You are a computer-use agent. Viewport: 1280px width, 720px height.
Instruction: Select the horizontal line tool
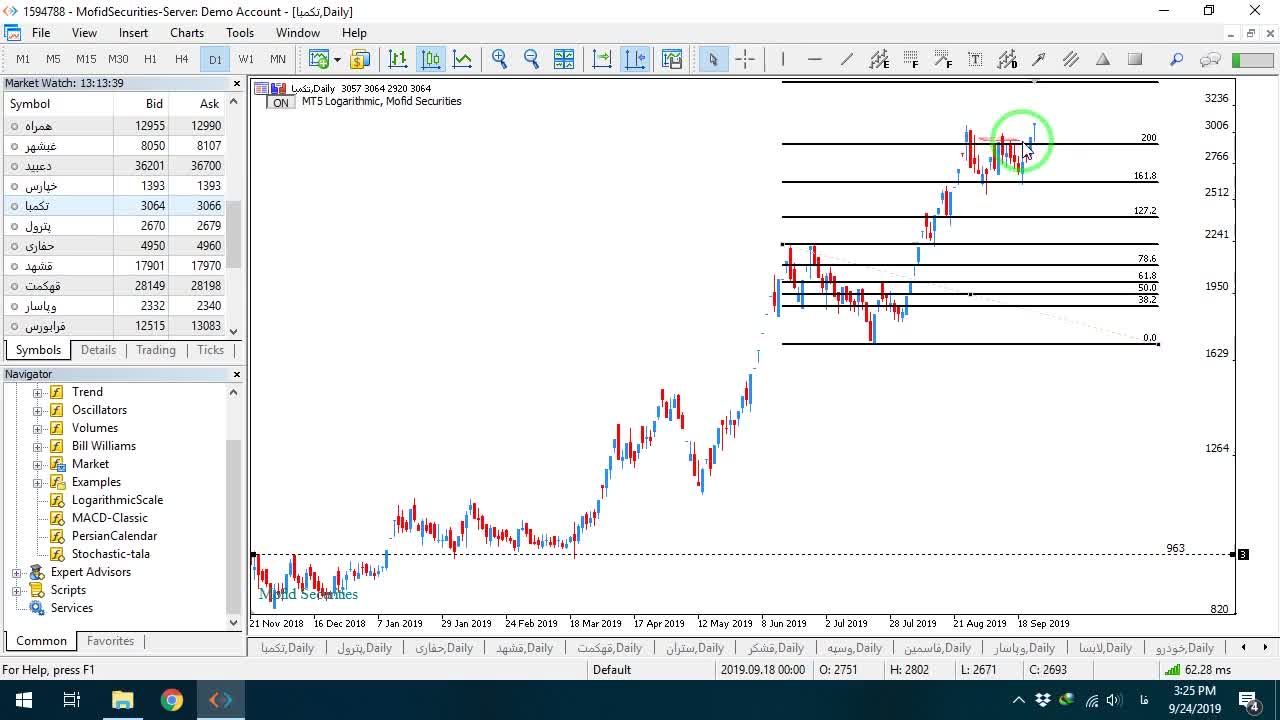pyautogui.click(x=815, y=59)
